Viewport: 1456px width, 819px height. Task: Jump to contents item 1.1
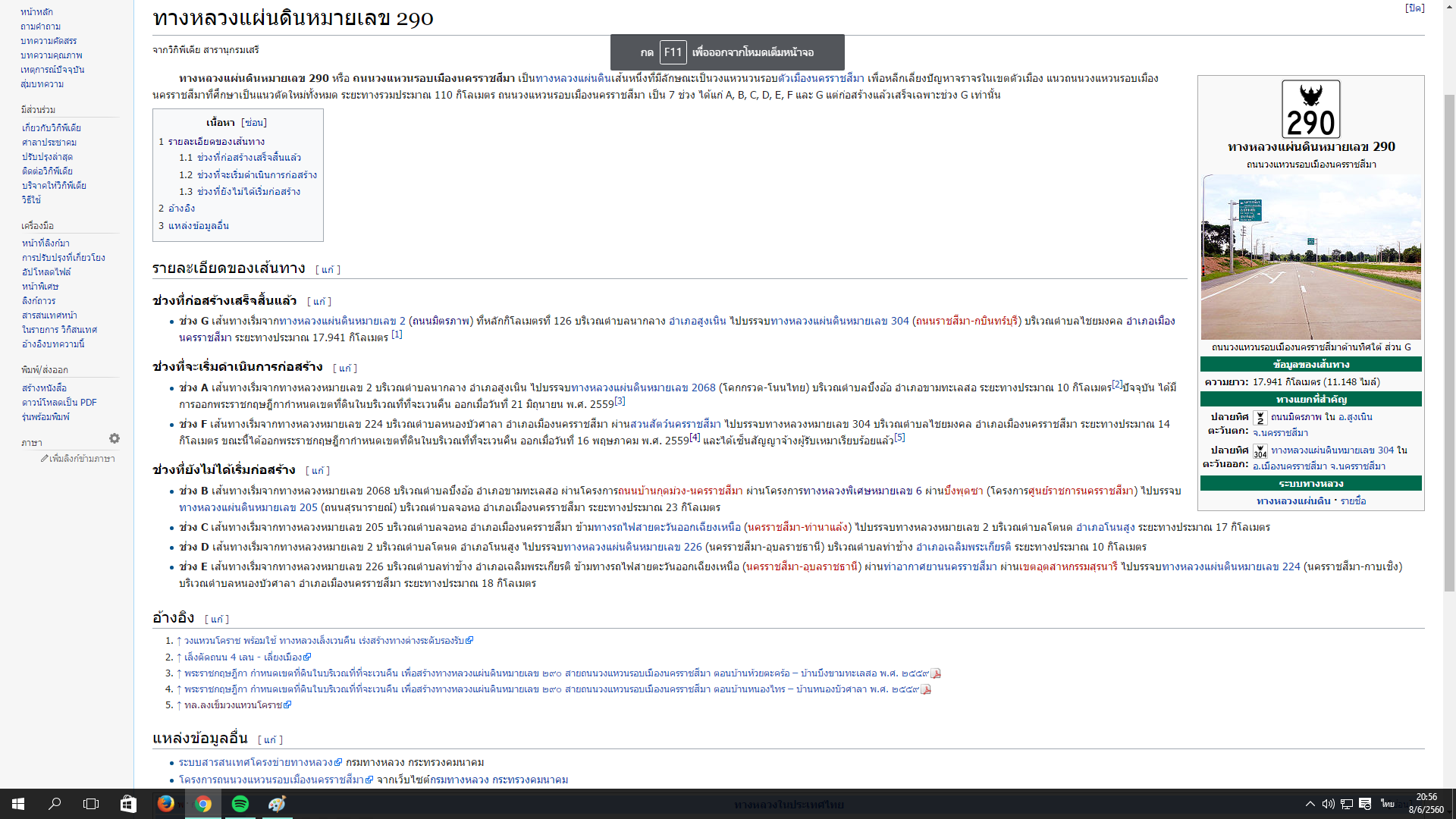(x=240, y=158)
